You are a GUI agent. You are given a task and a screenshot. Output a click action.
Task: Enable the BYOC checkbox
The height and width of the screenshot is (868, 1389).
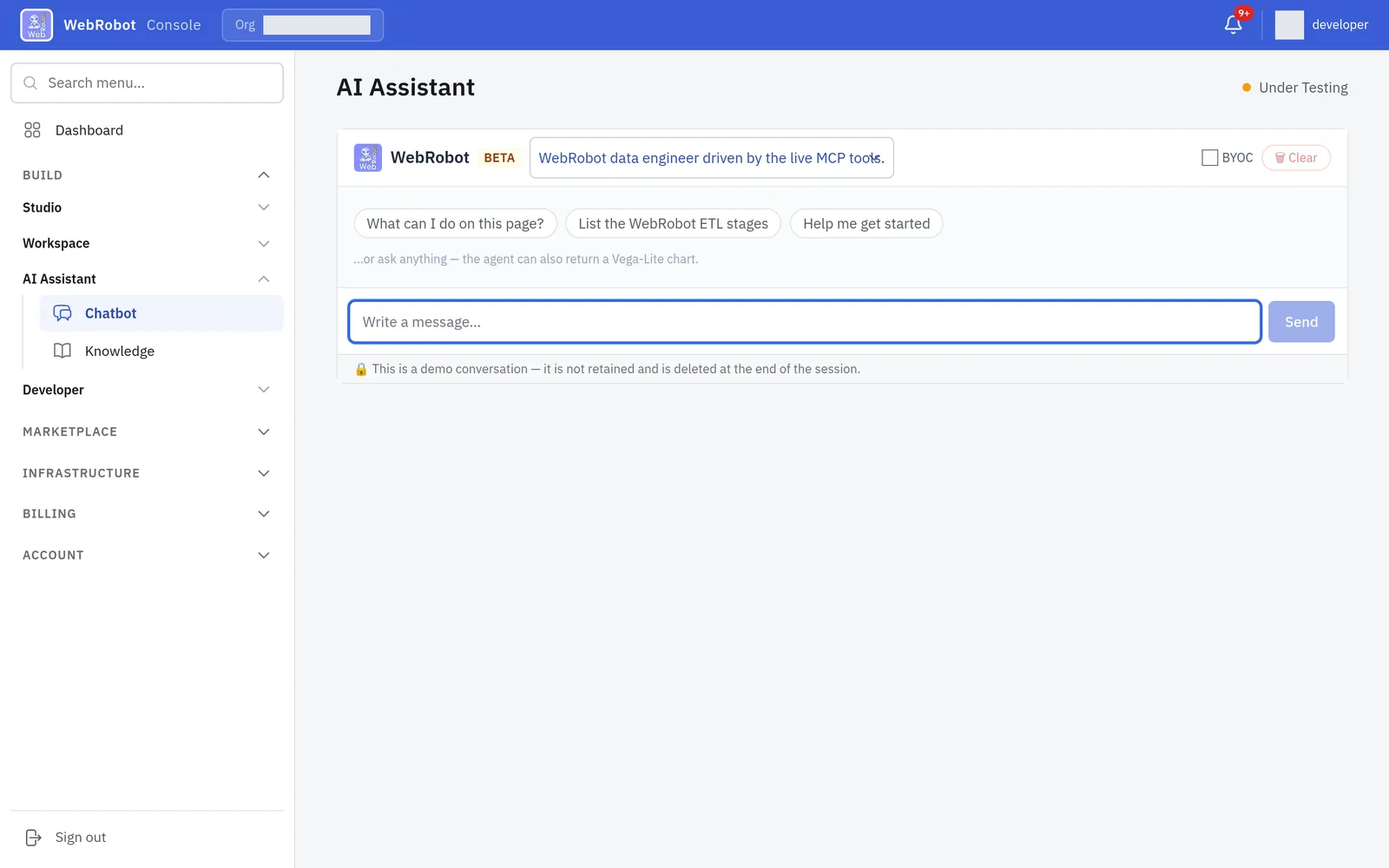[1209, 158]
